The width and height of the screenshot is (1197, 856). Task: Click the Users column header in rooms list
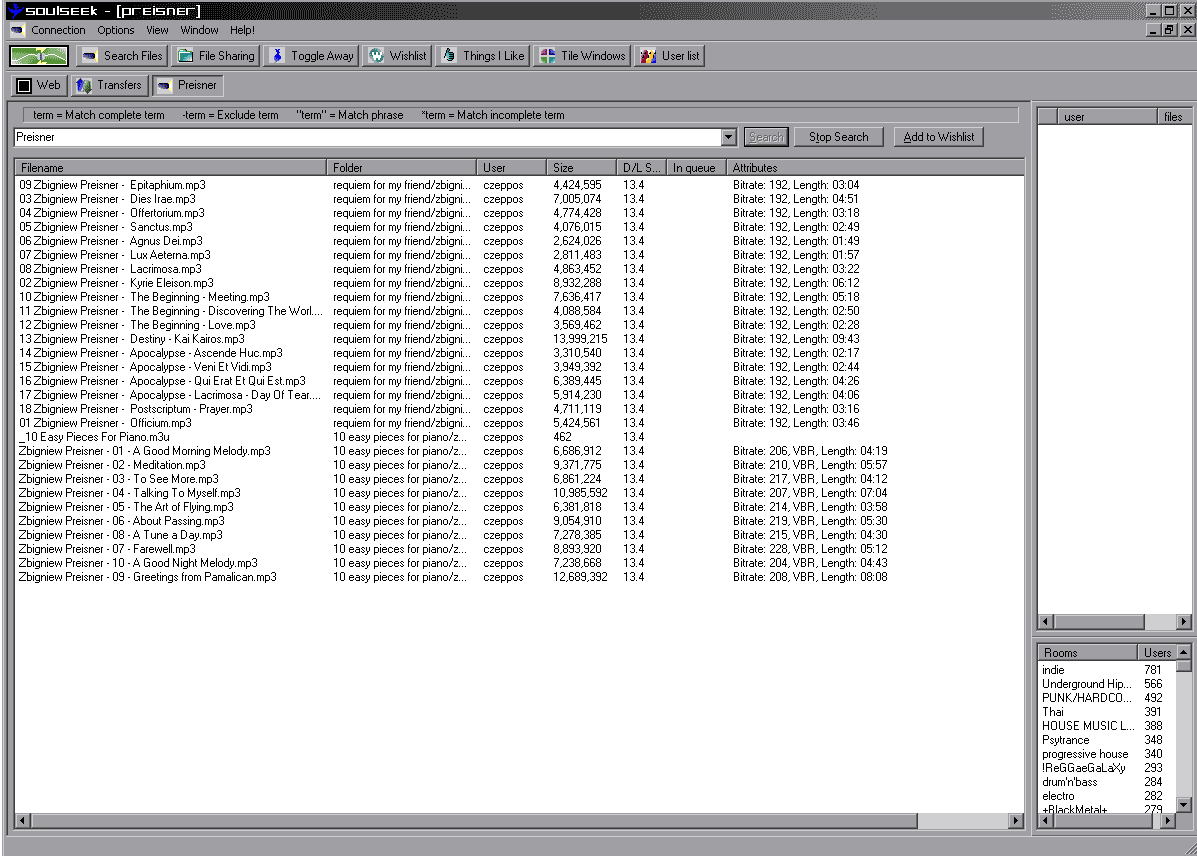pos(1157,653)
